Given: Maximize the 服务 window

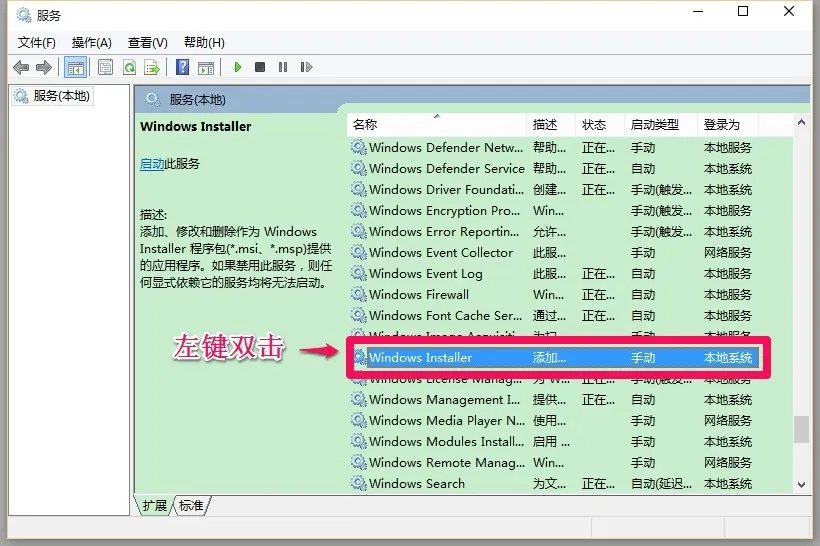Looking at the screenshot, I should pyautogui.click(x=743, y=12).
